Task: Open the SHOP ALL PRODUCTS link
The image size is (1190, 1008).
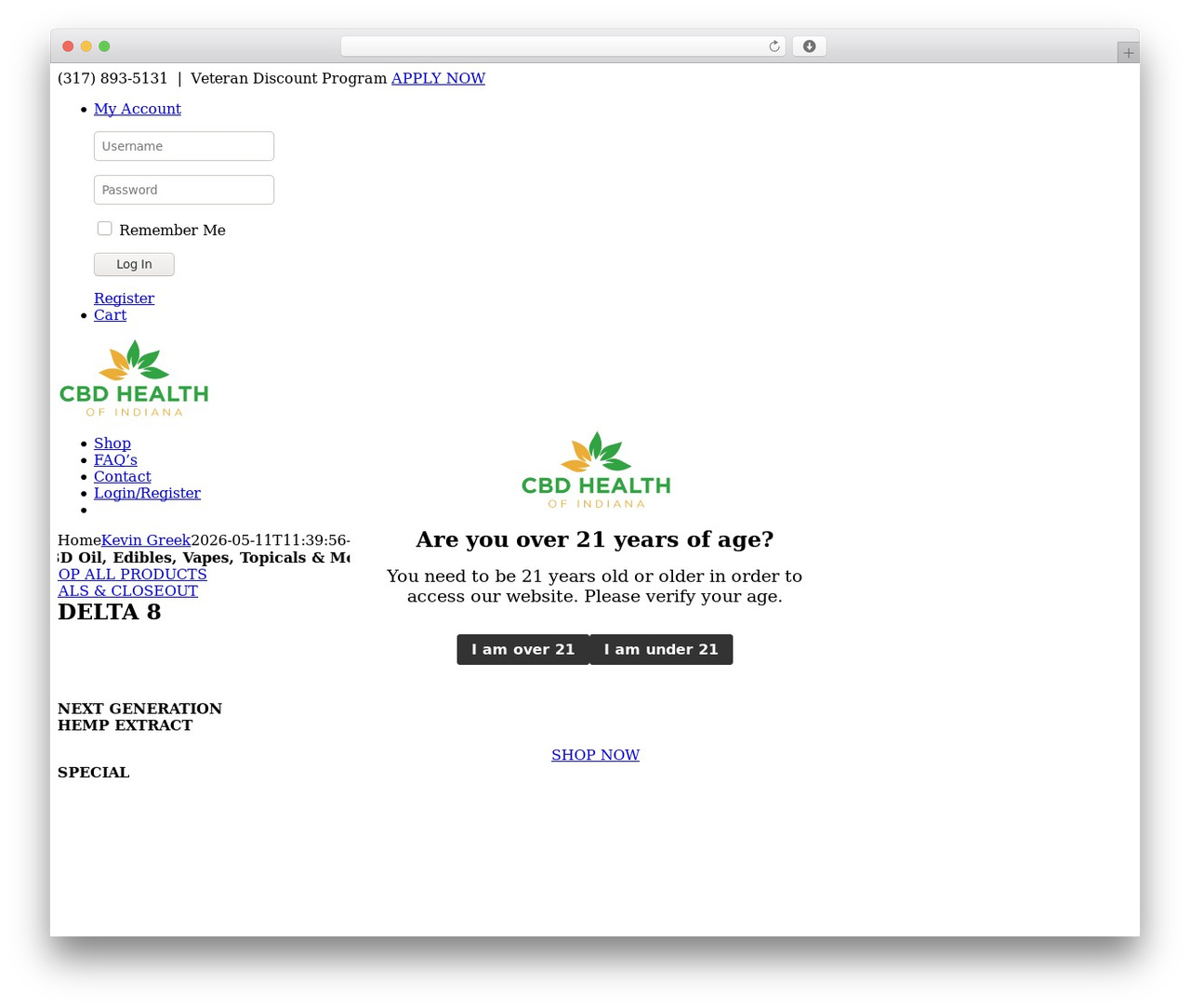Action: [x=132, y=575]
